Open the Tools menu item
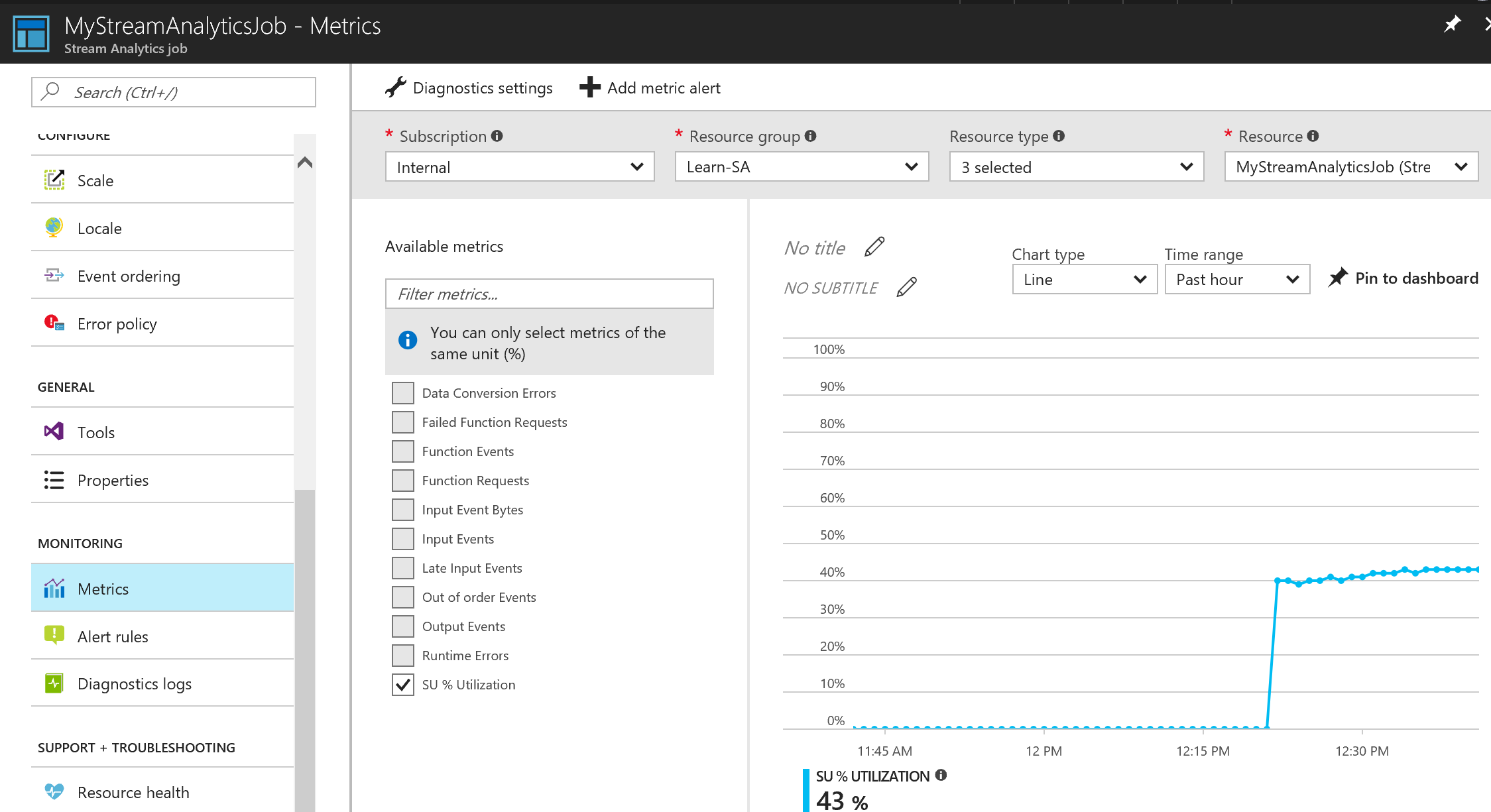This screenshot has height=812, width=1491. tap(162, 432)
